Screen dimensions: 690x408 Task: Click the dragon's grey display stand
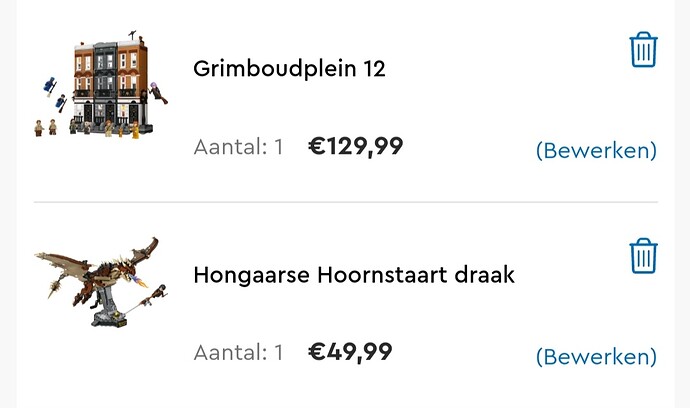106,314
